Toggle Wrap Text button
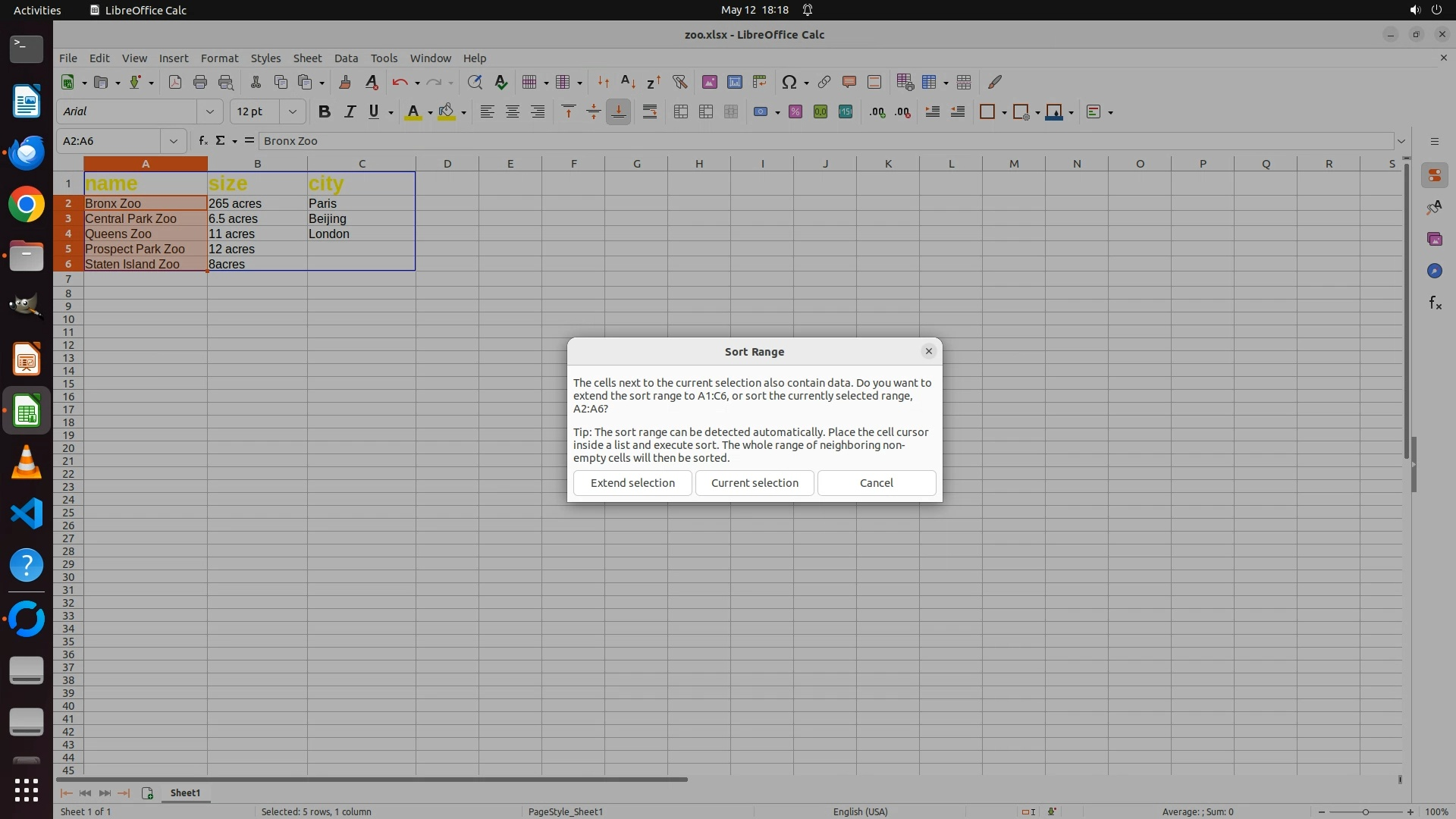The image size is (1456, 819). click(x=650, y=111)
